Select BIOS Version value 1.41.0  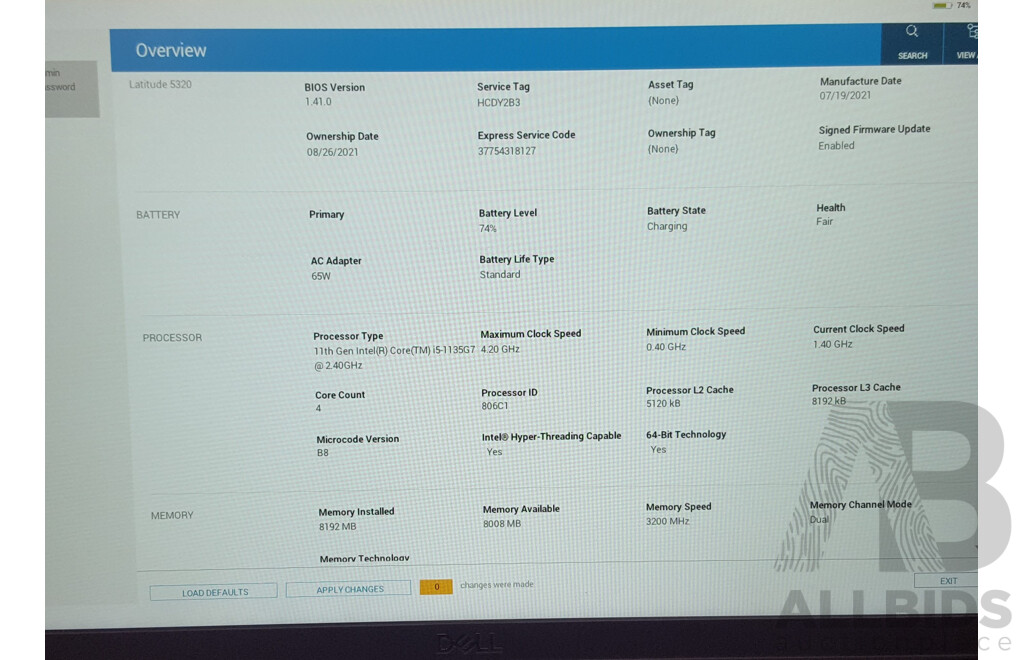pyautogui.click(x=318, y=102)
